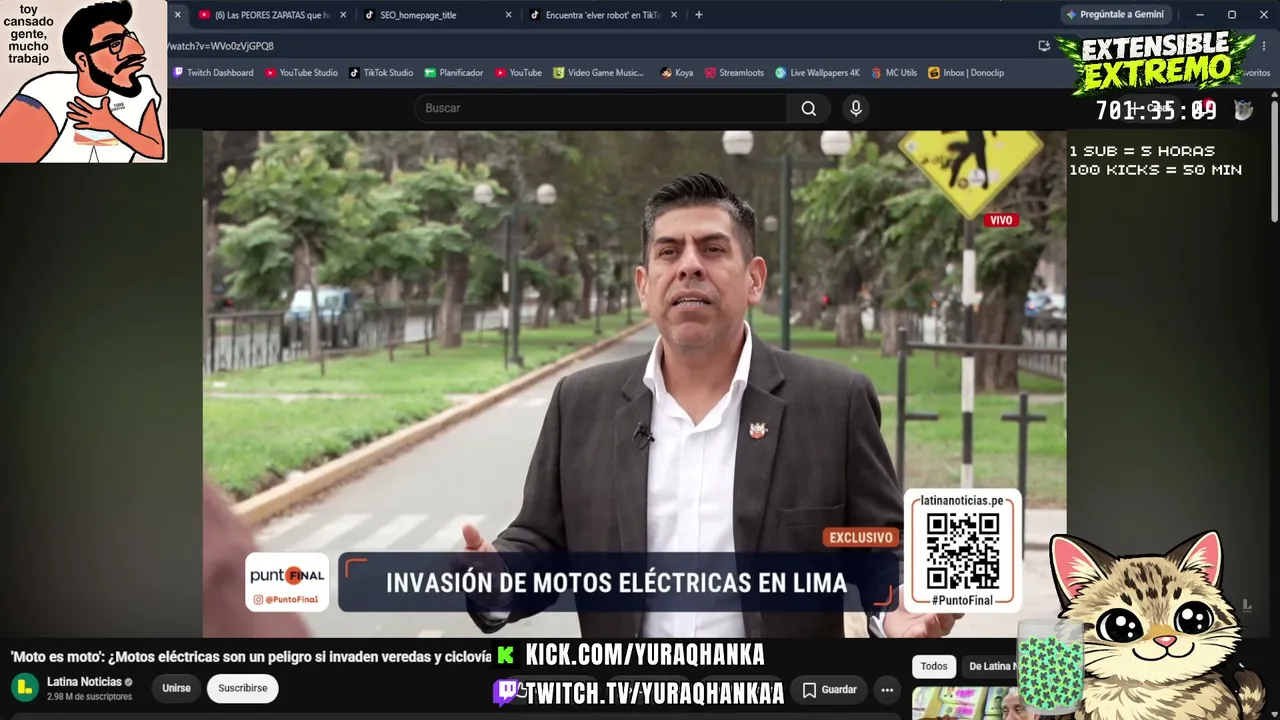
Task: Maximize the browser window
Action: click(x=1232, y=15)
